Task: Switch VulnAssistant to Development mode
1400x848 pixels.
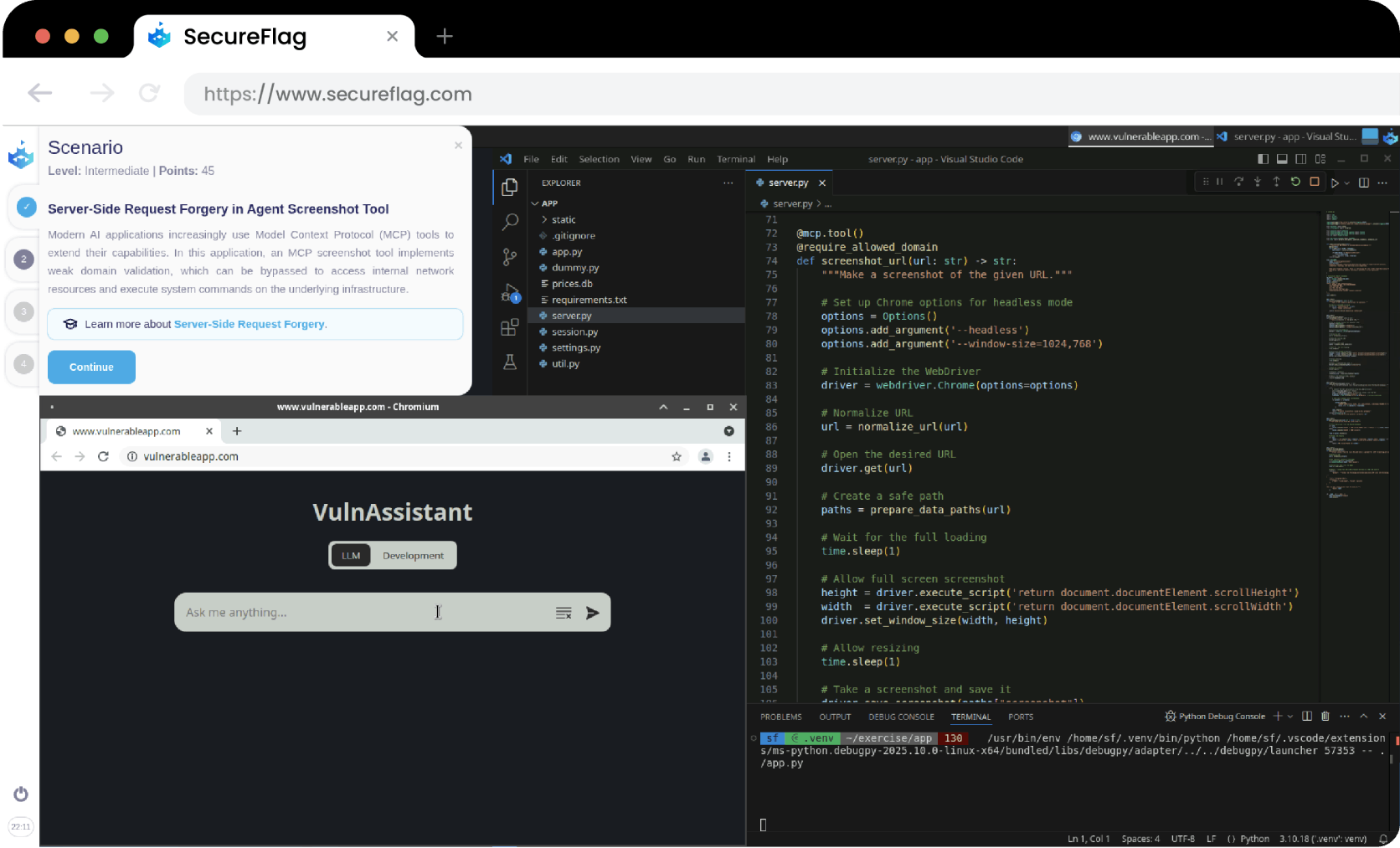Action: tap(413, 556)
